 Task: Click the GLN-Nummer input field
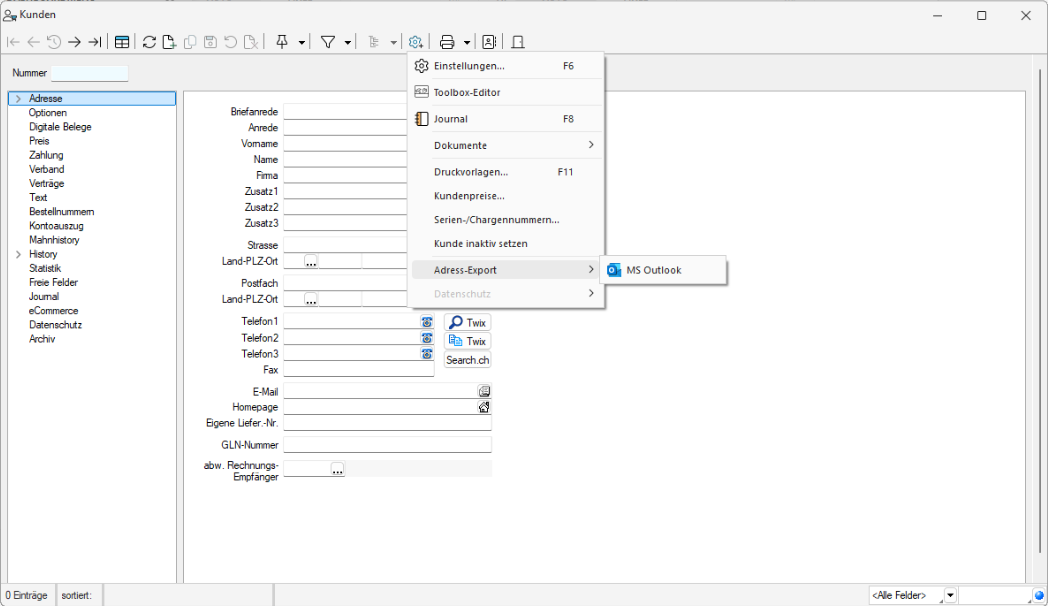coord(388,444)
